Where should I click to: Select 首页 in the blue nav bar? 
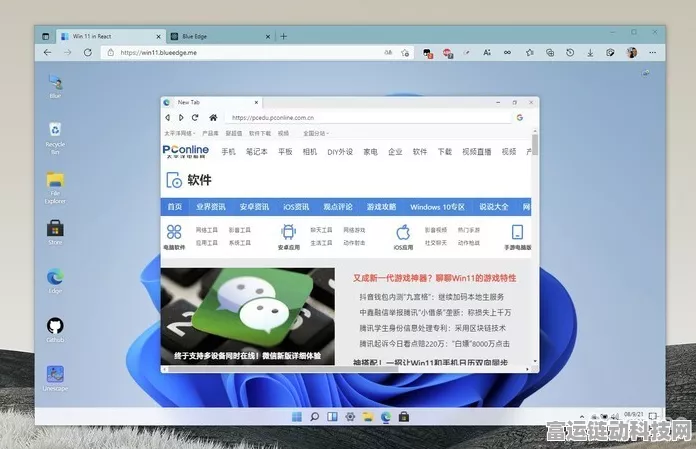click(x=174, y=207)
